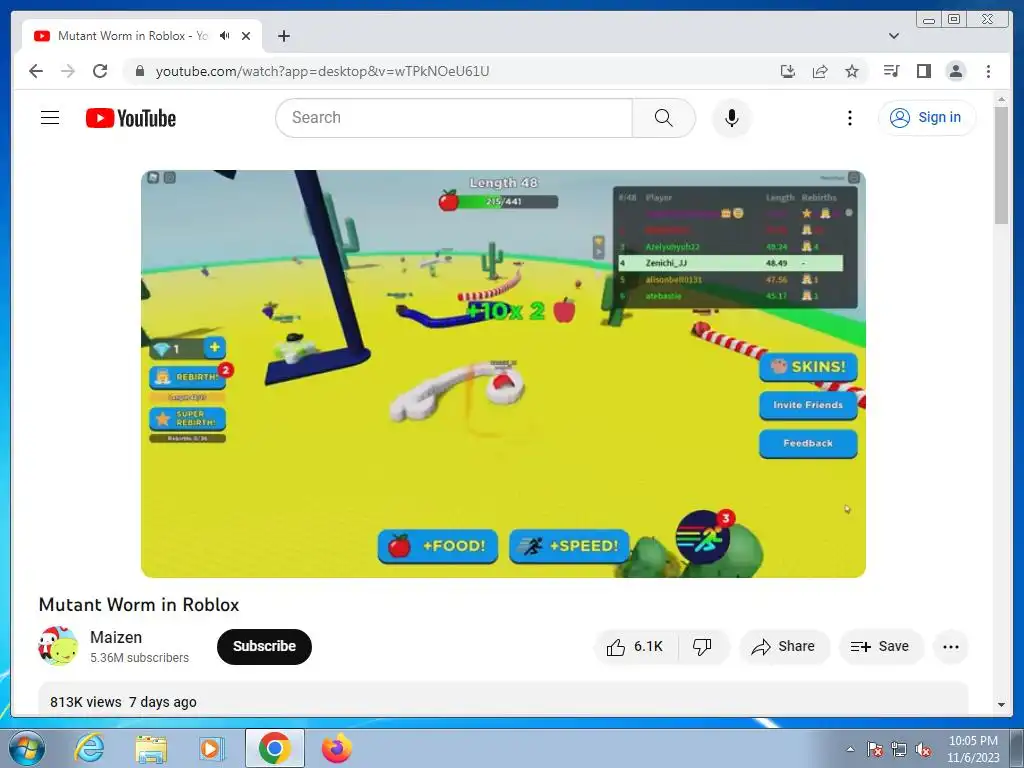This screenshot has width=1024, height=768.
Task: Expand the description at 813K views
Action: [503, 699]
